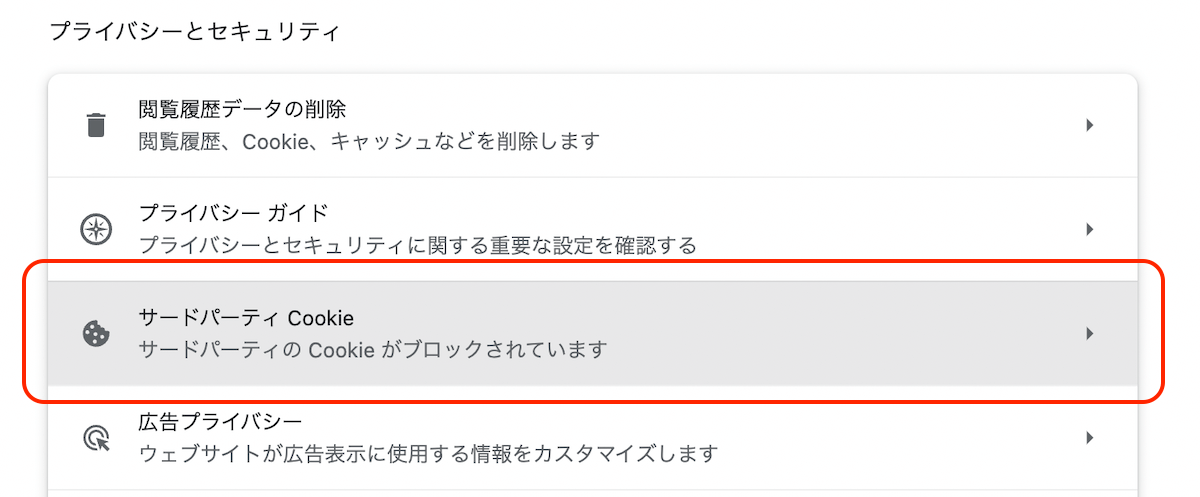The height and width of the screenshot is (497, 1200).
Task: Click the プライバシーとセキュリティに関する重要な設定を確認する description
Action: 417,245
